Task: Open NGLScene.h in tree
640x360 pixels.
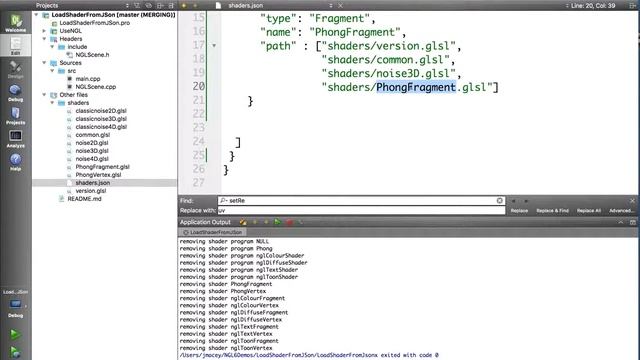Action: 92,55
